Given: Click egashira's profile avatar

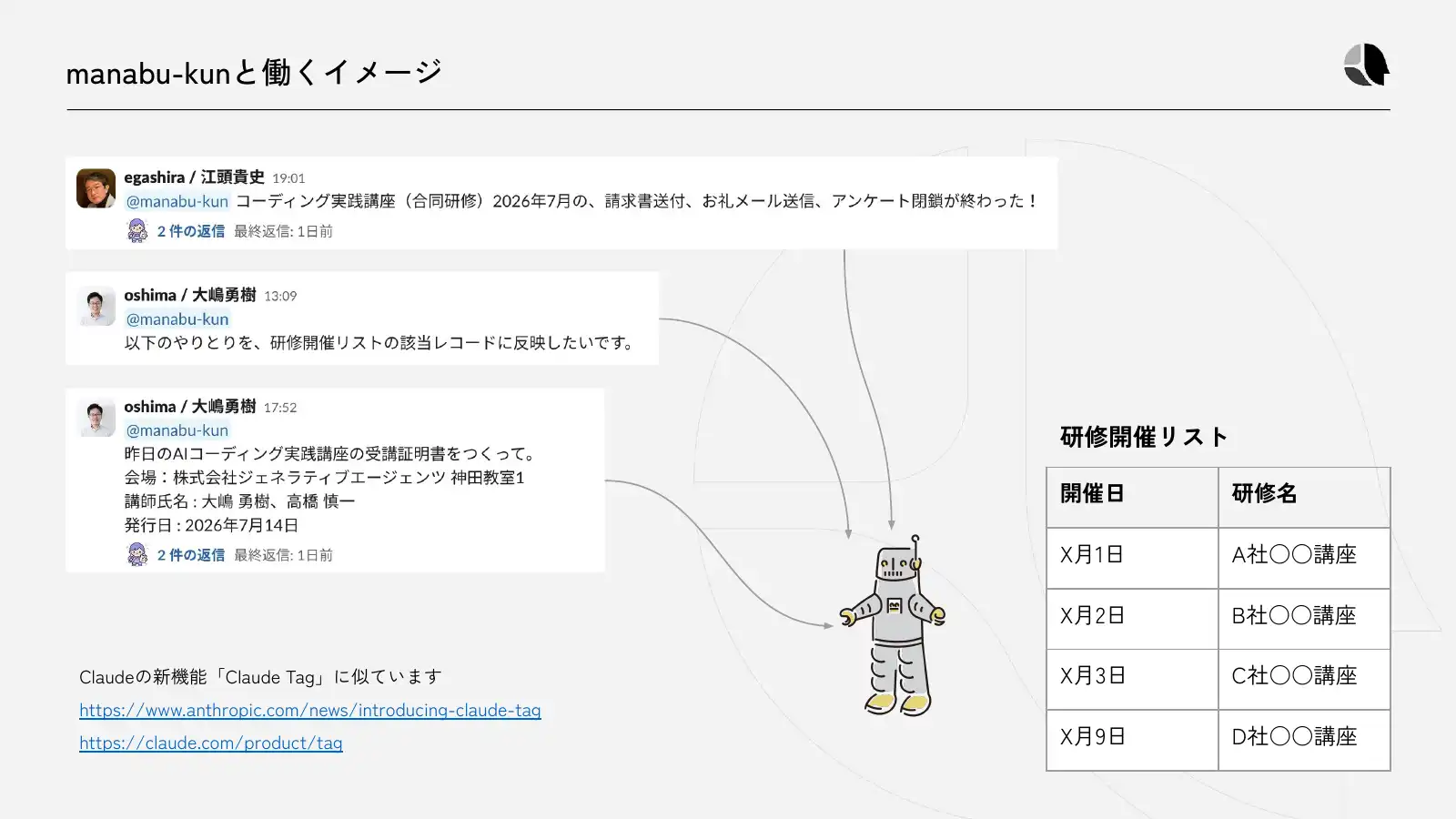Looking at the screenshot, I should [96, 188].
